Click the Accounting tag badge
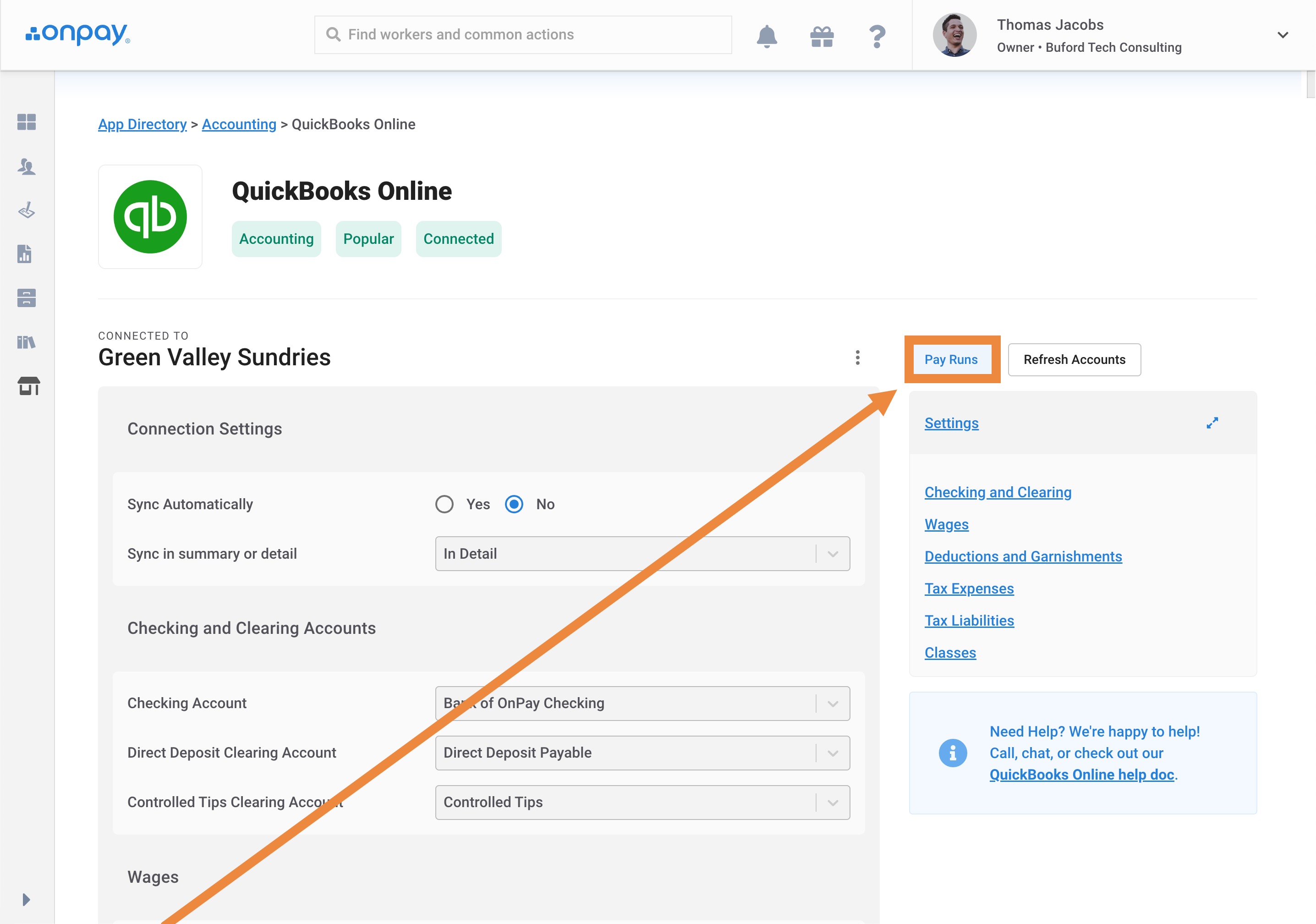 [x=276, y=239]
